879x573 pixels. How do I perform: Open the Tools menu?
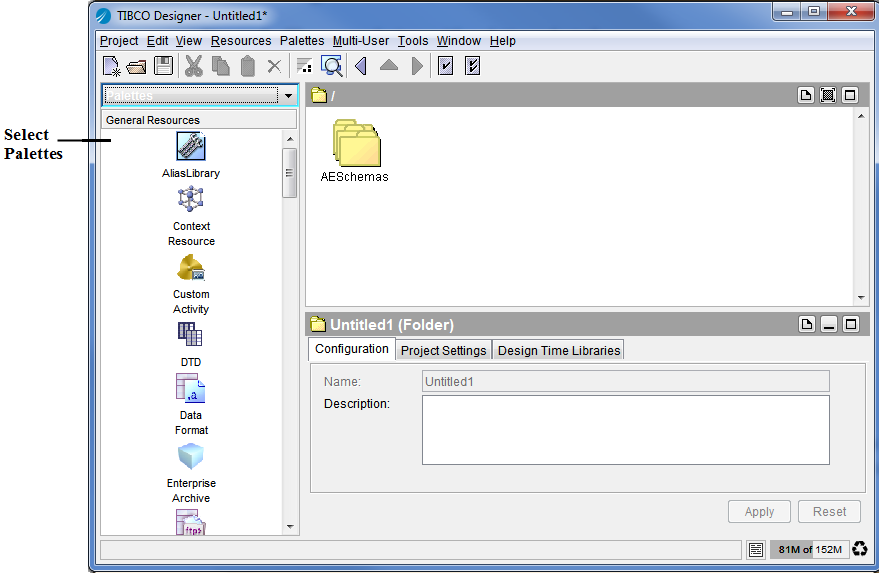413,41
